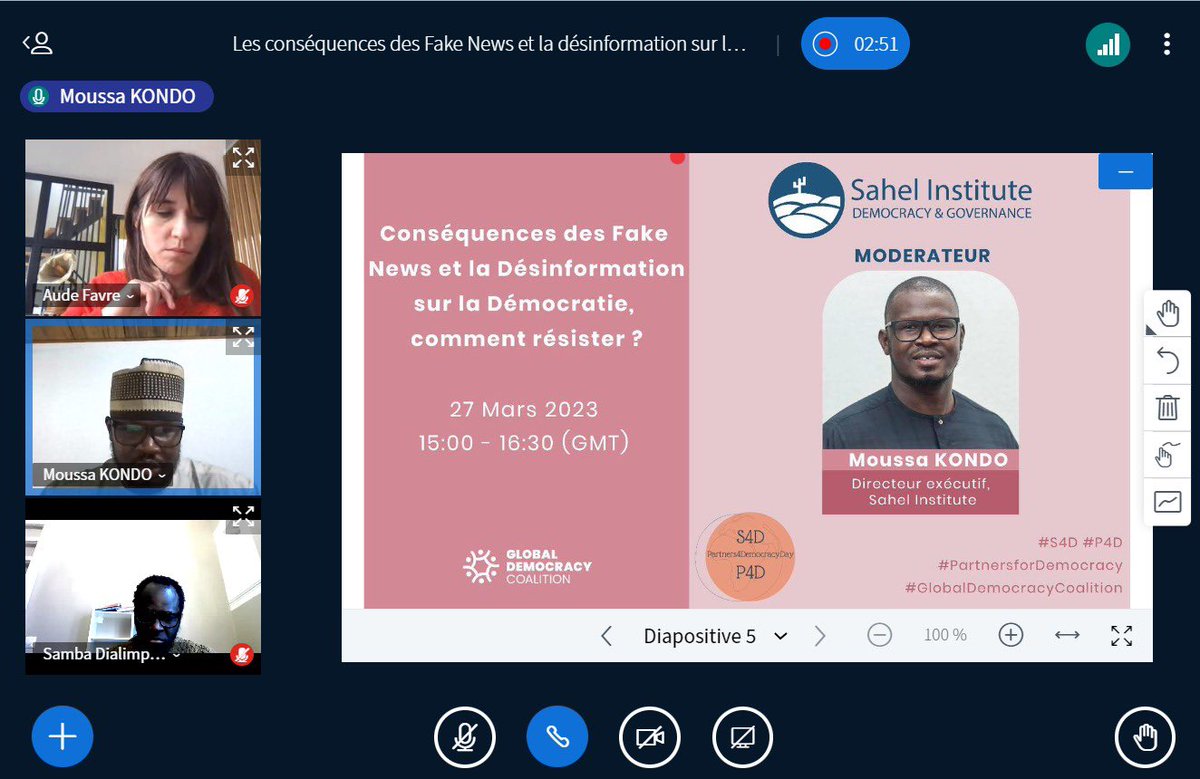
Task: Zoom out of the slide
Action: tap(879, 635)
